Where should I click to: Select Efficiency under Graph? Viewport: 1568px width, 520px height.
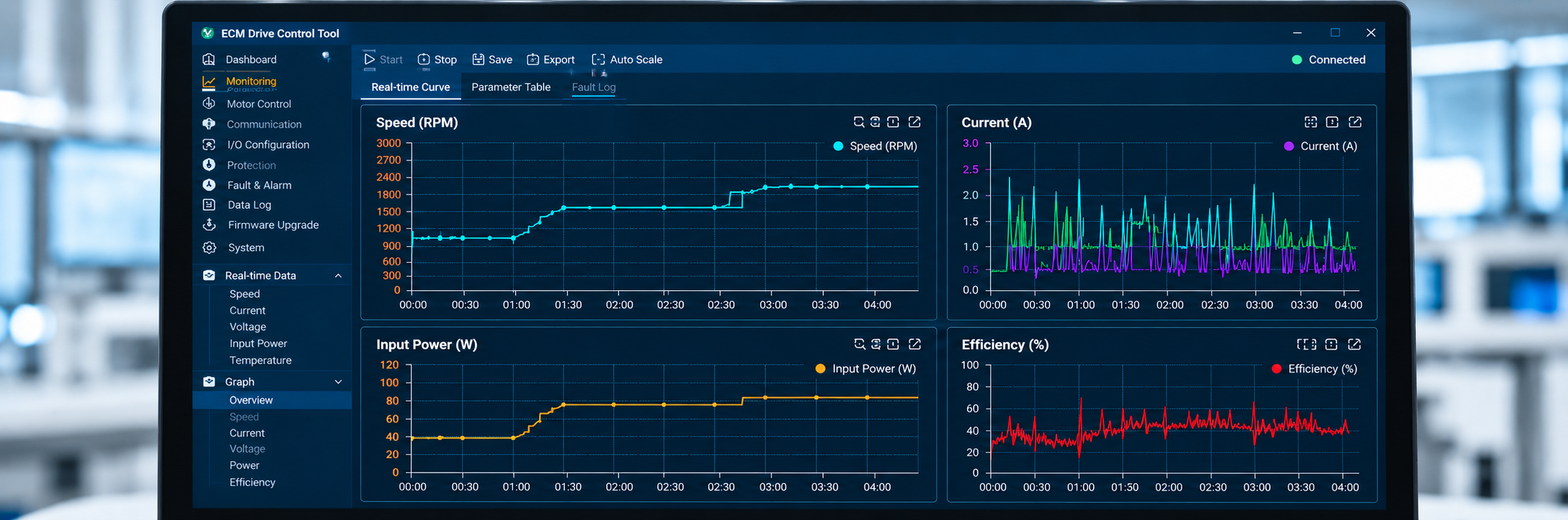pyautogui.click(x=253, y=483)
